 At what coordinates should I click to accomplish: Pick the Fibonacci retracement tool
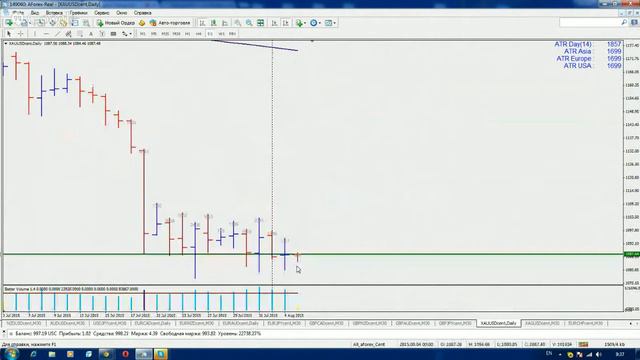[80, 34]
